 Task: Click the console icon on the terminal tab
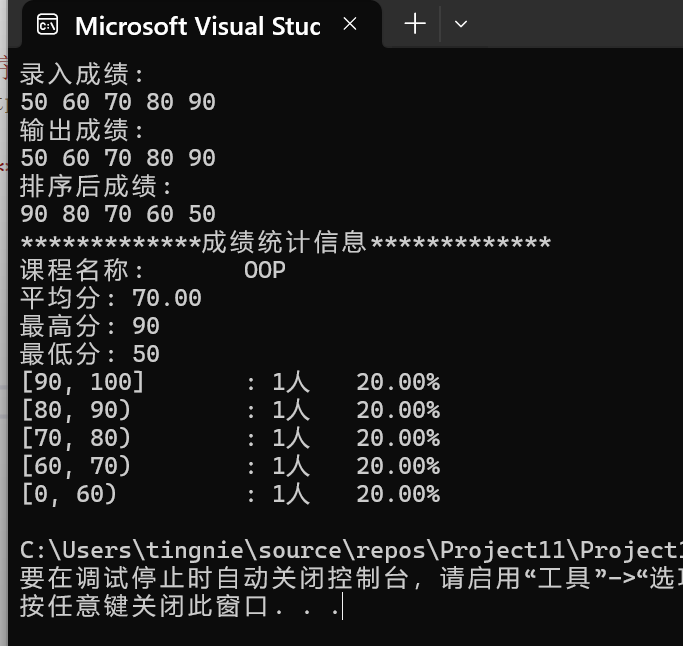47,24
